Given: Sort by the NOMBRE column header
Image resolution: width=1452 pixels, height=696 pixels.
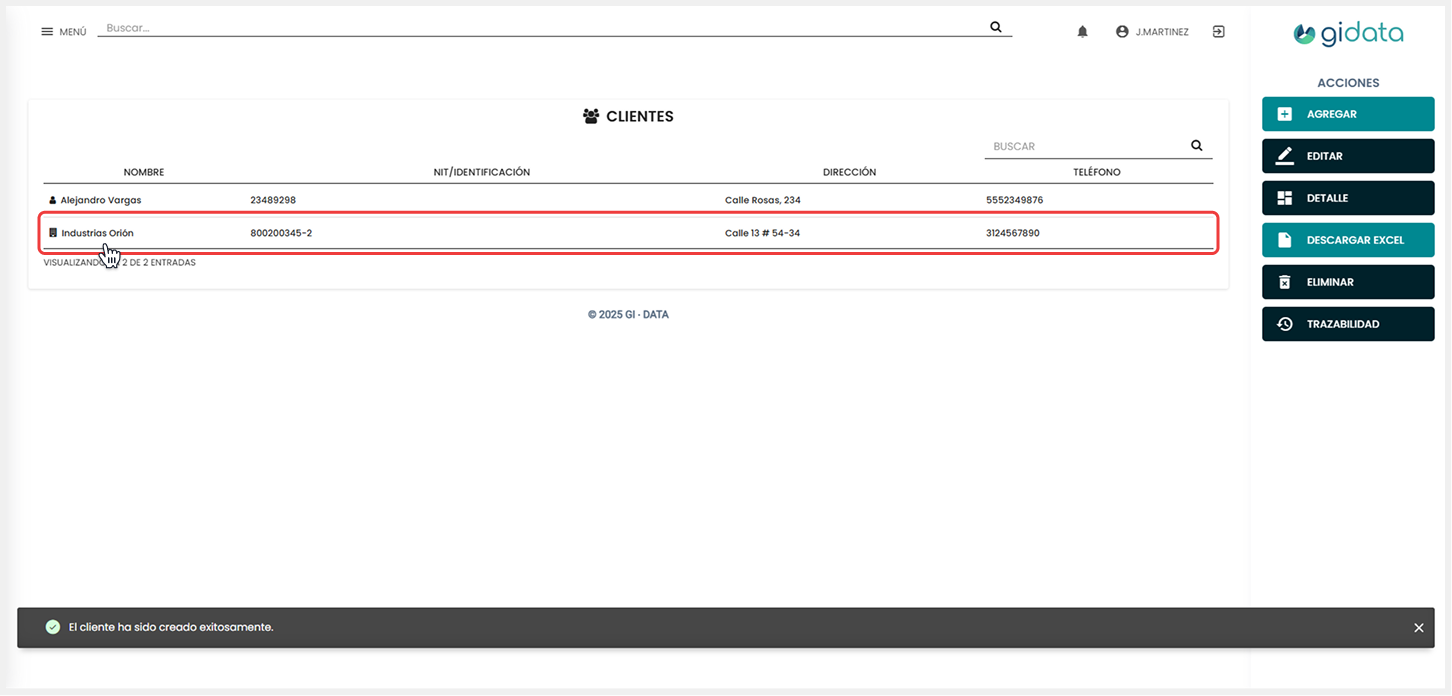Looking at the screenshot, I should [x=144, y=172].
